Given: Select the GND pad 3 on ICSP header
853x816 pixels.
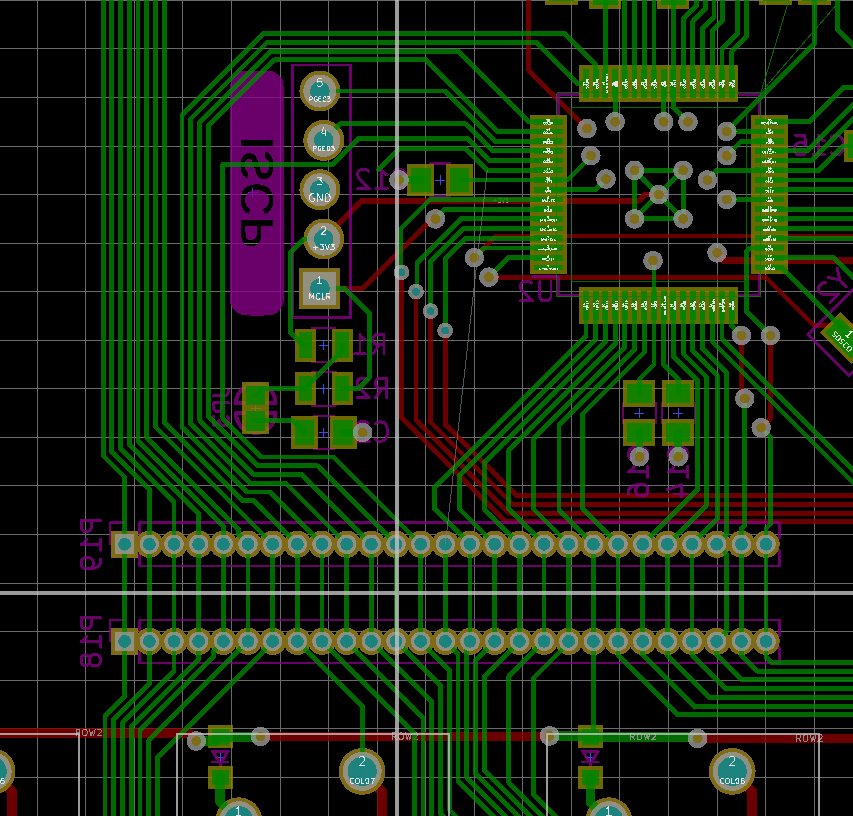Looking at the screenshot, I should point(320,189).
